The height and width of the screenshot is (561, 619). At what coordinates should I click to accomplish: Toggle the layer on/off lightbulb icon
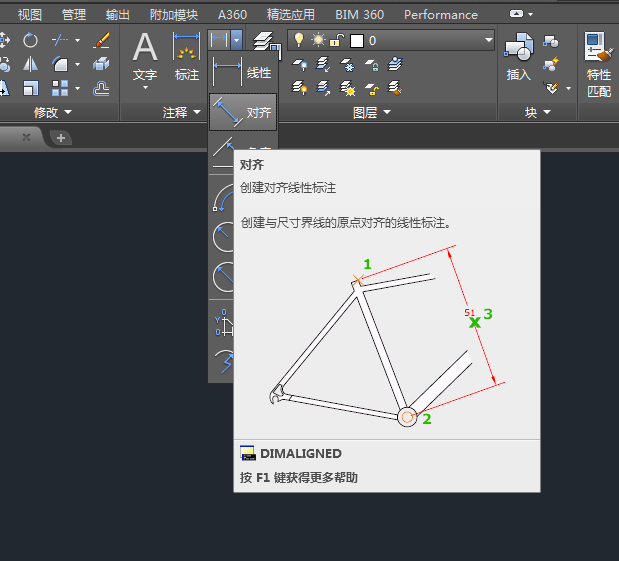298,40
